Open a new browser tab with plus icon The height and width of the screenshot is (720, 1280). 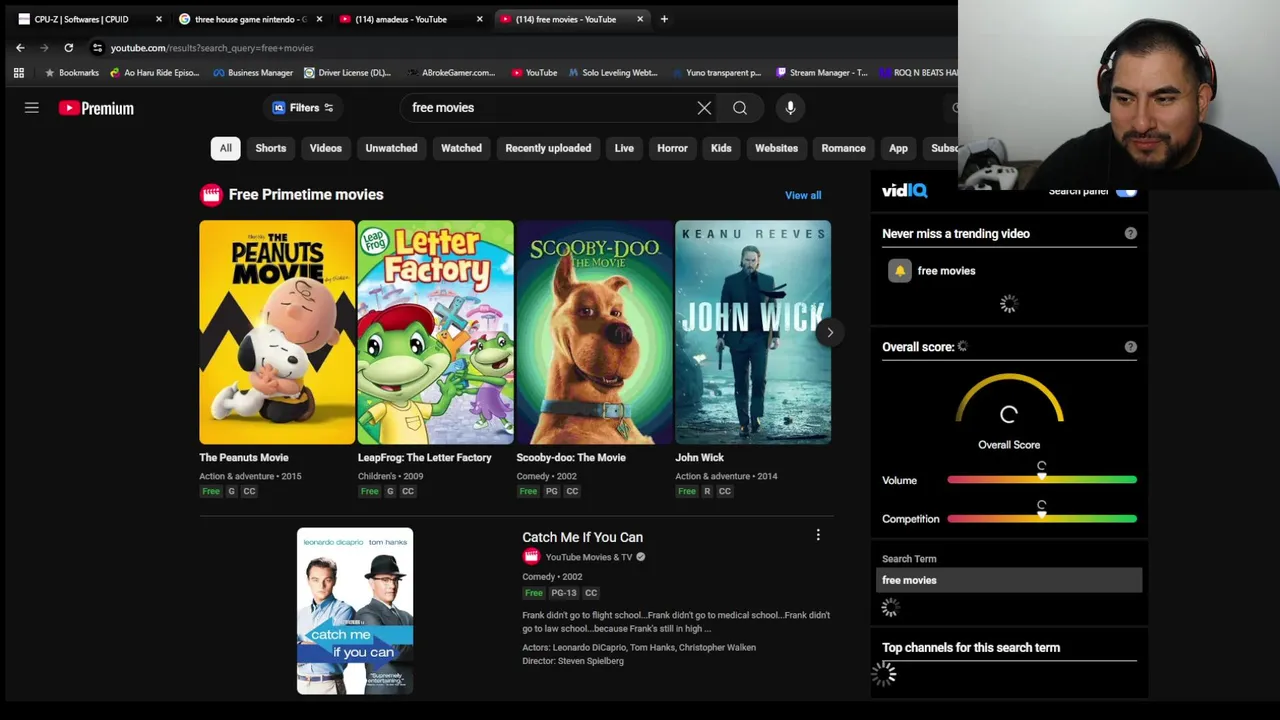pyautogui.click(x=664, y=19)
